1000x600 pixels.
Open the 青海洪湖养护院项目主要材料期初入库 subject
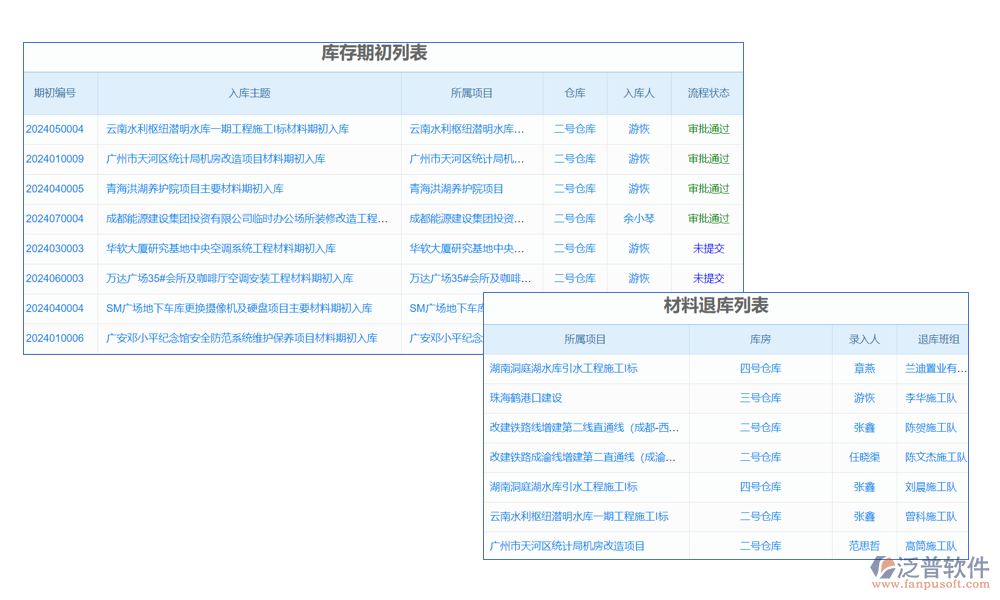click(x=195, y=189)
